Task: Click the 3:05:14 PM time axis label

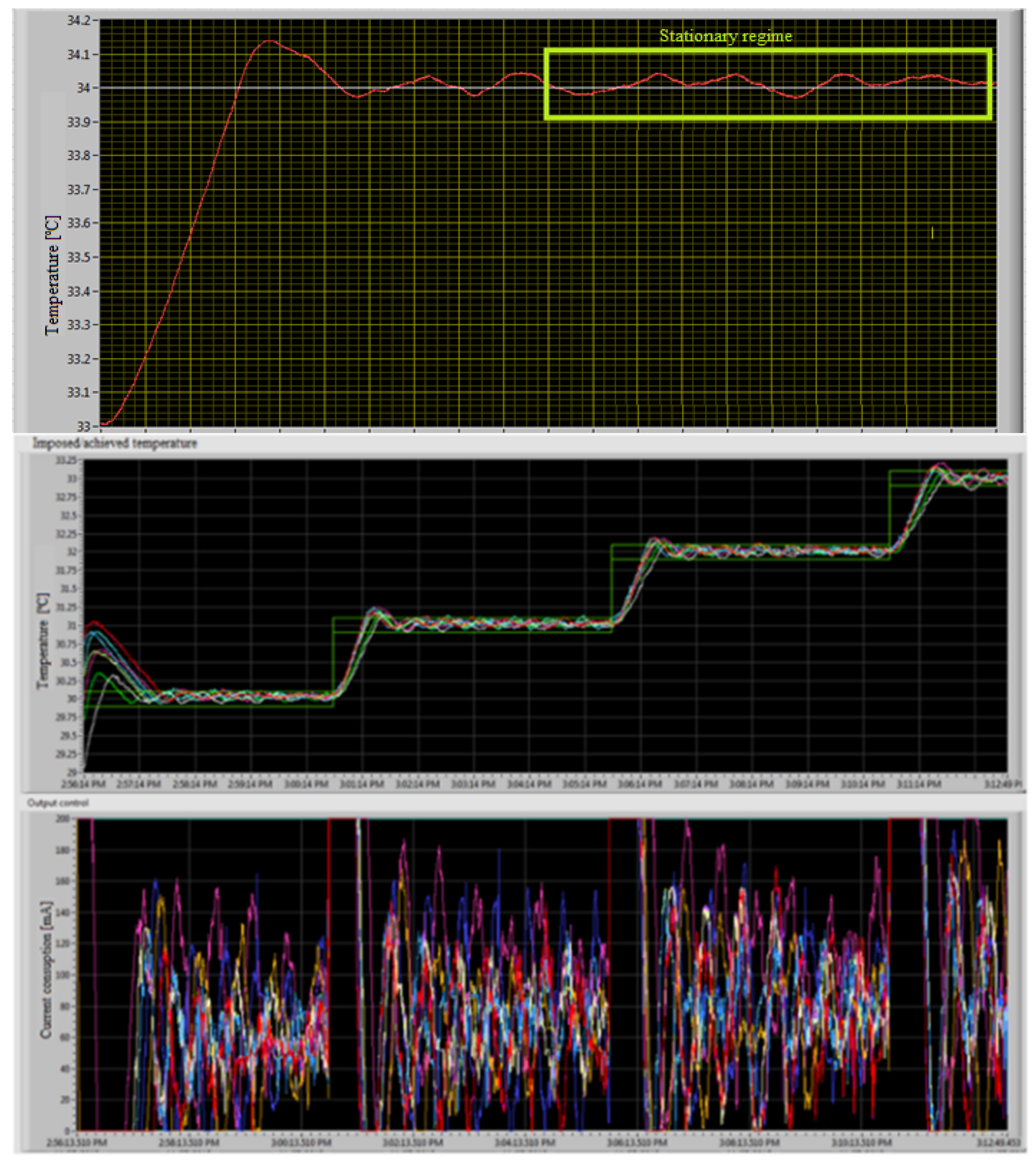Action: tap(585, 785)
